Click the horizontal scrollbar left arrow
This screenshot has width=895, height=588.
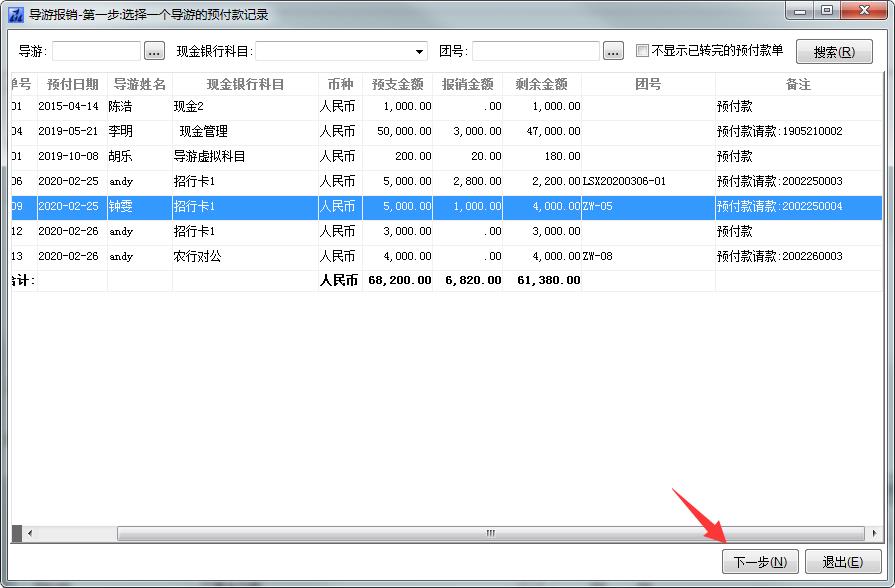(x=28, y=533)
